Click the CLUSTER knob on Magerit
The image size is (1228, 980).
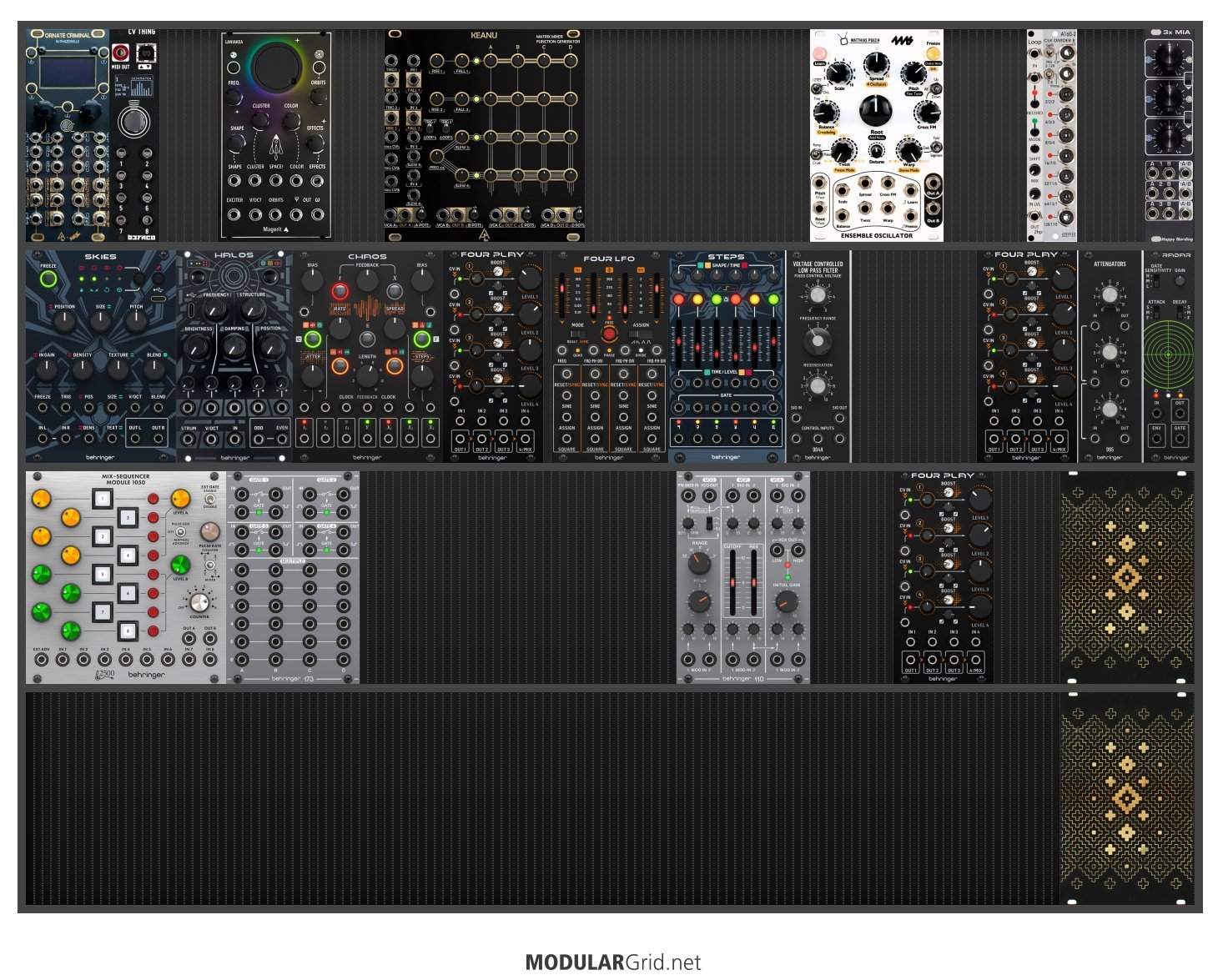click(x=261, y=120)
